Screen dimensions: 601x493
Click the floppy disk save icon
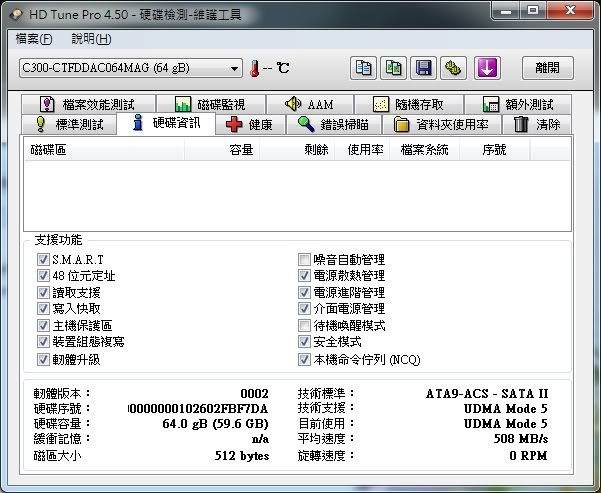pos(423,68)
